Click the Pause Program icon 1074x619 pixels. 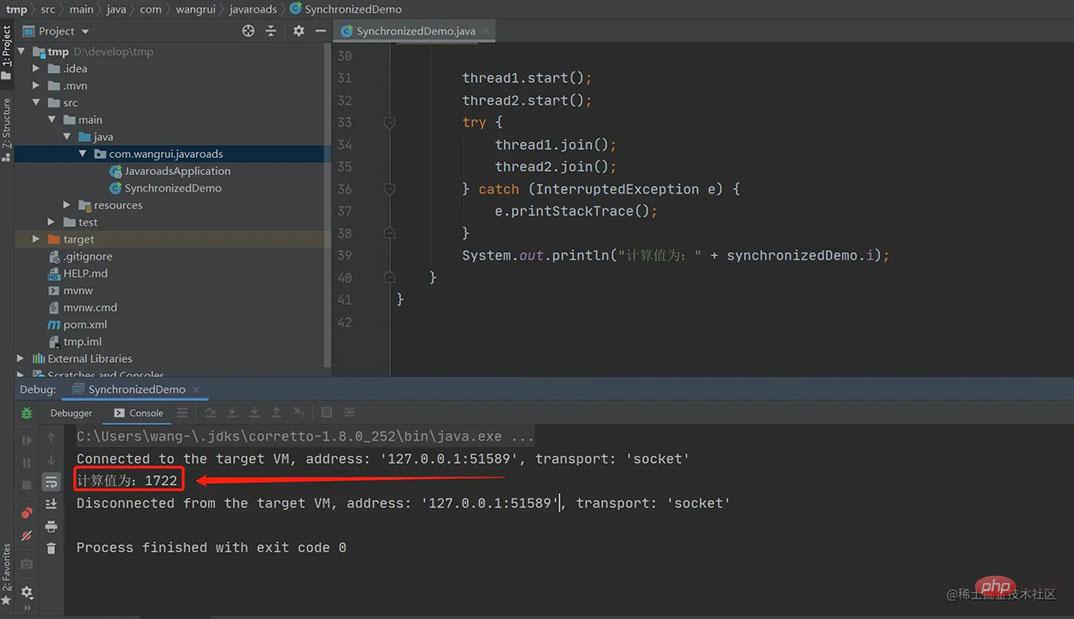coord(26,463)
